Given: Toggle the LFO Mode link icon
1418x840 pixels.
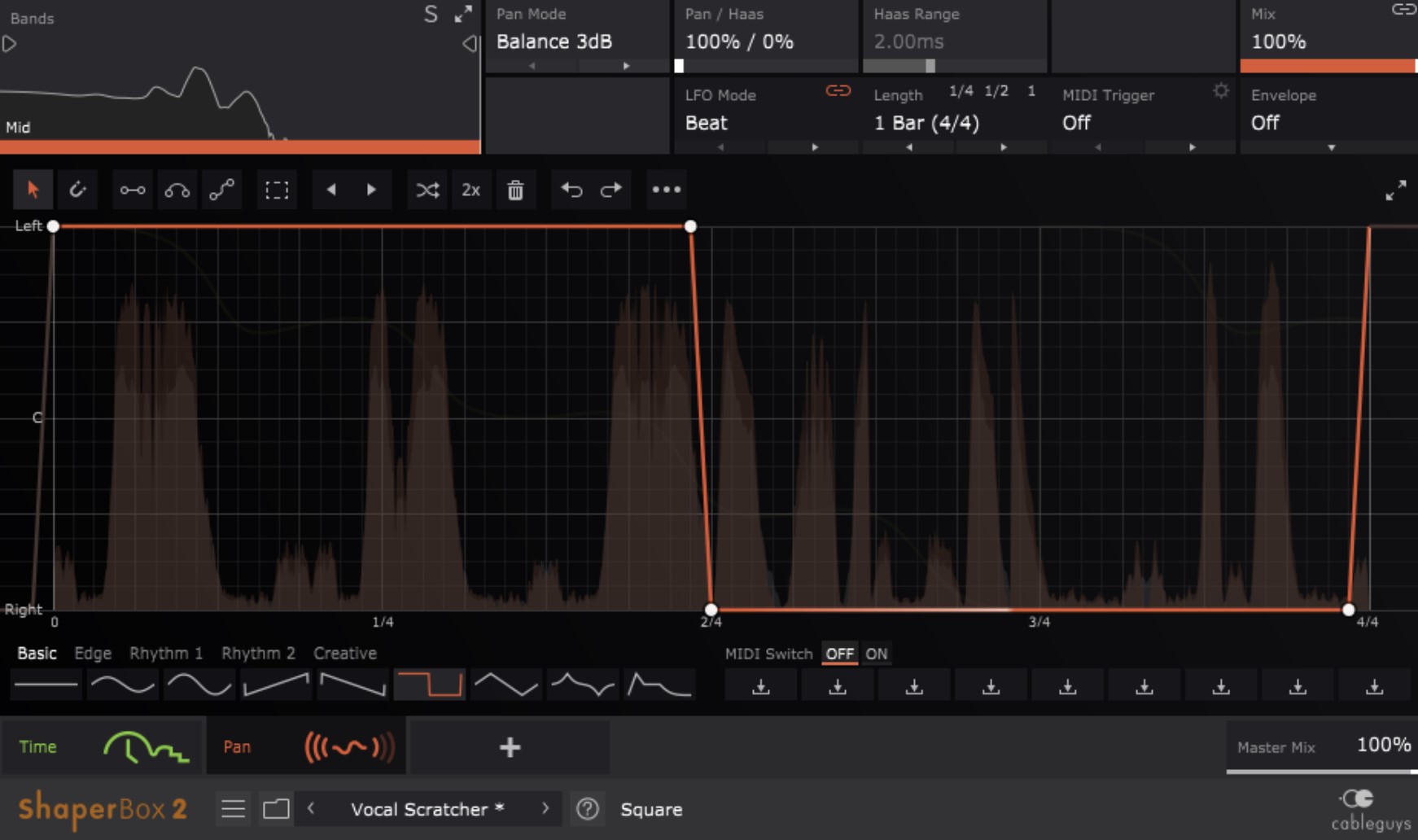Looking at the screenshot, I should click(x=838, y=90).
